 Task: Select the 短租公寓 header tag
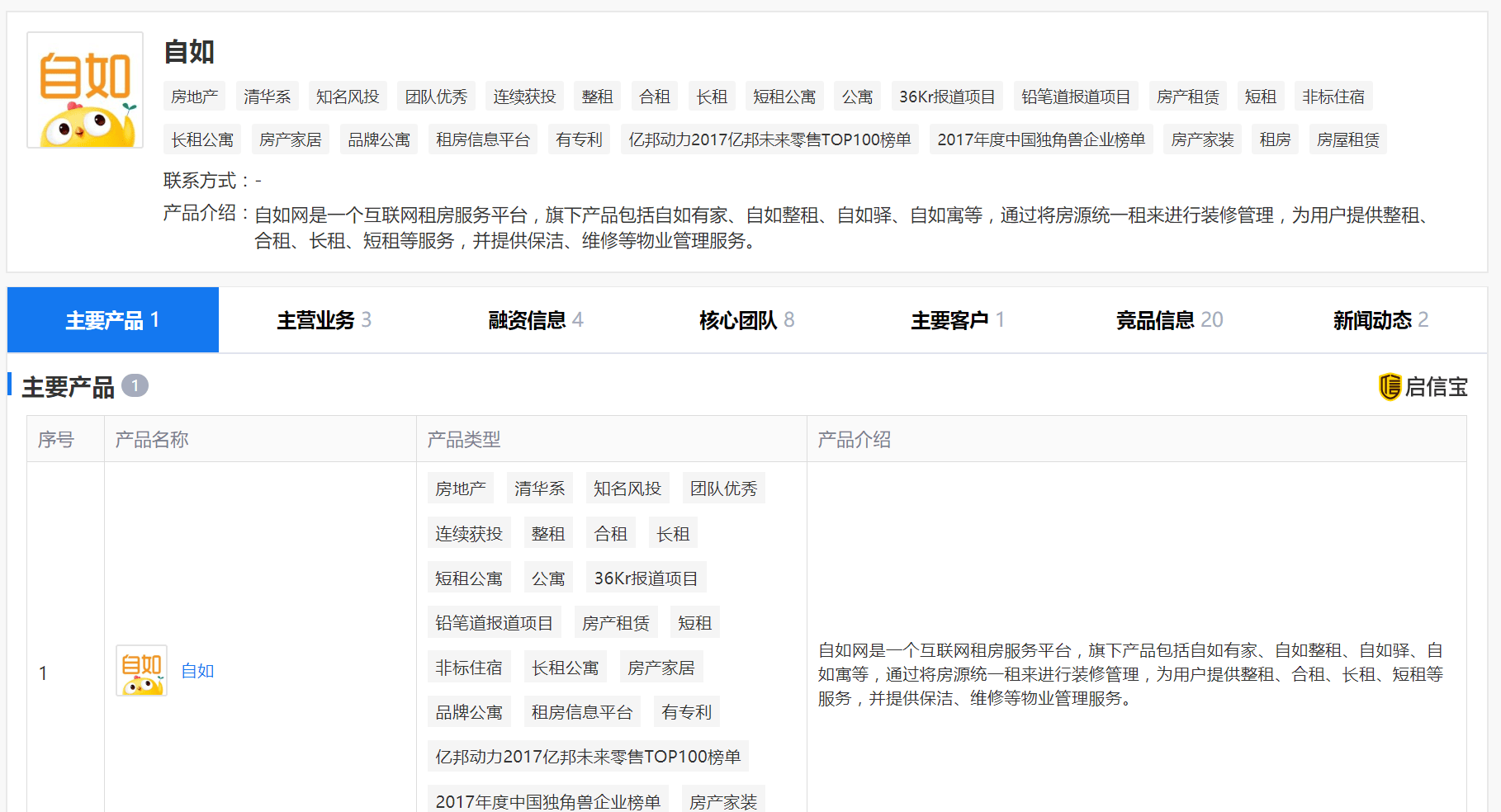point(784,97)
